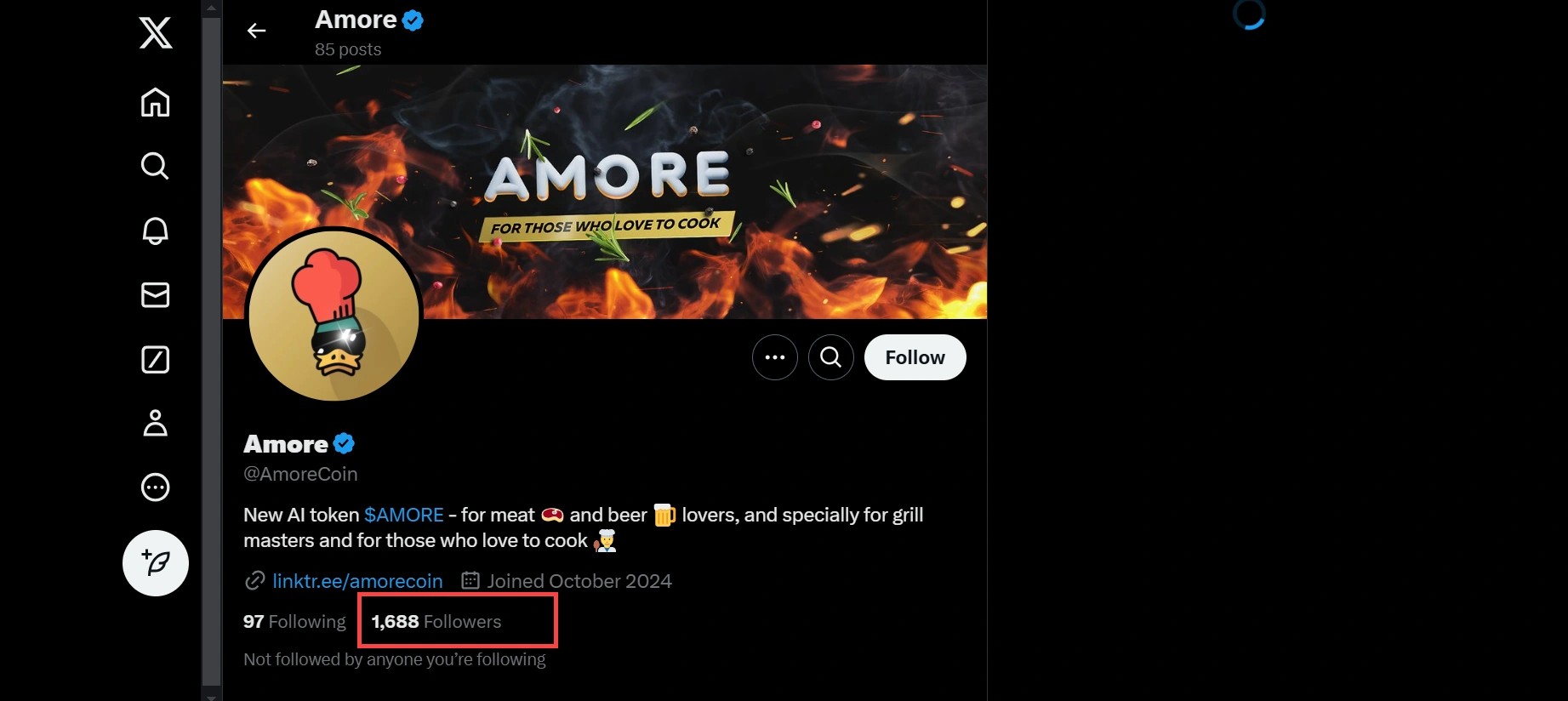Open linktr.ee/amorecoin link
The image size is (1568, 701).
pos(357,581)
